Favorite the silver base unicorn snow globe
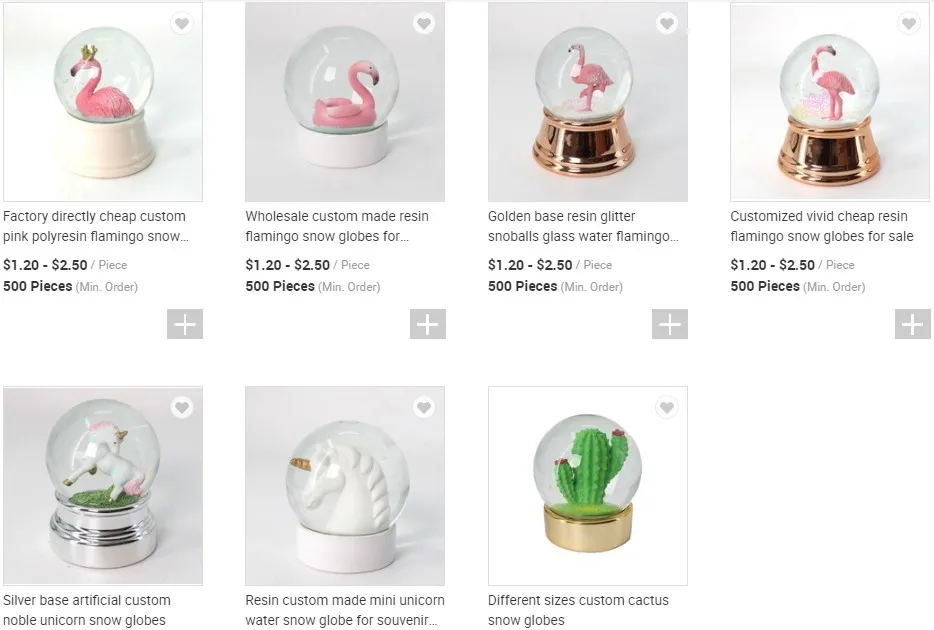 coord(181,407)
